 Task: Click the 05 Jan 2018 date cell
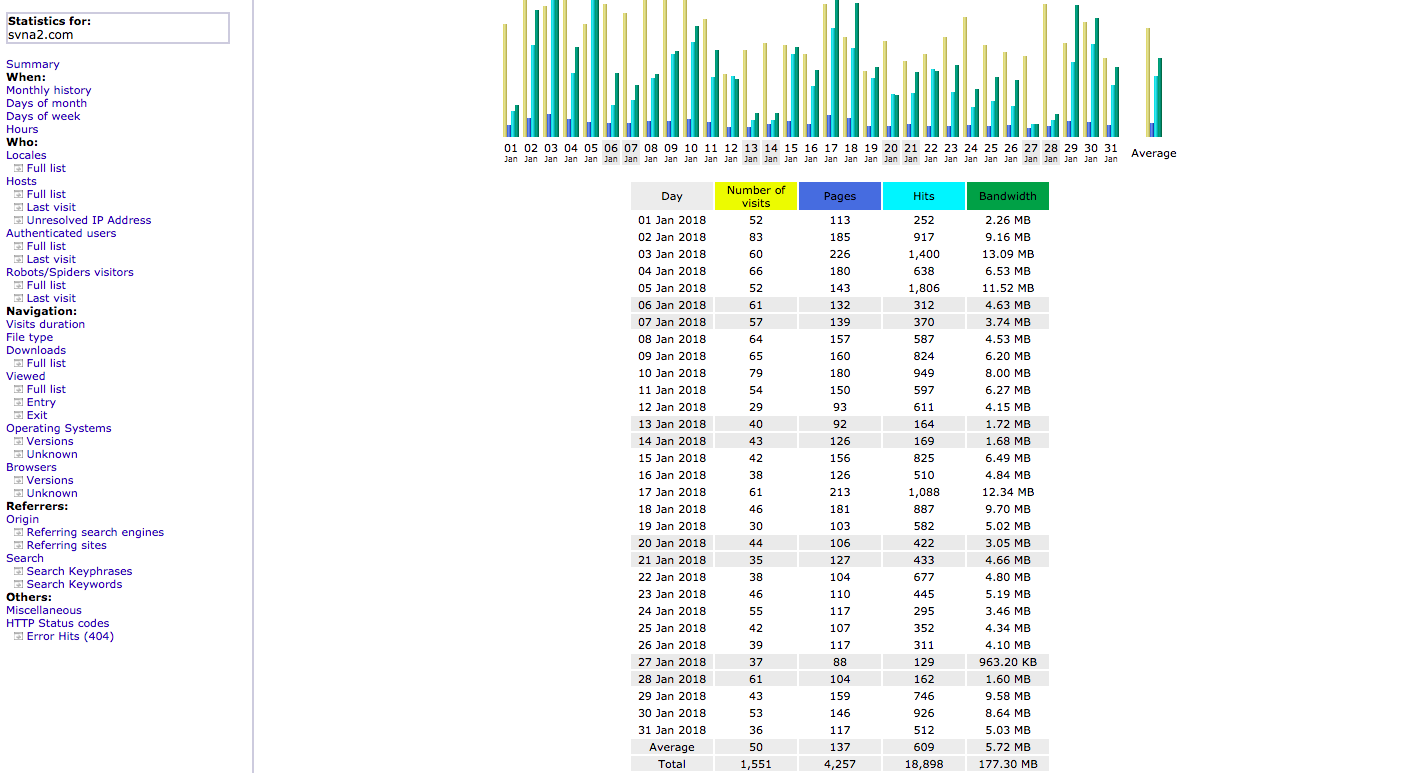click(672, 288)
